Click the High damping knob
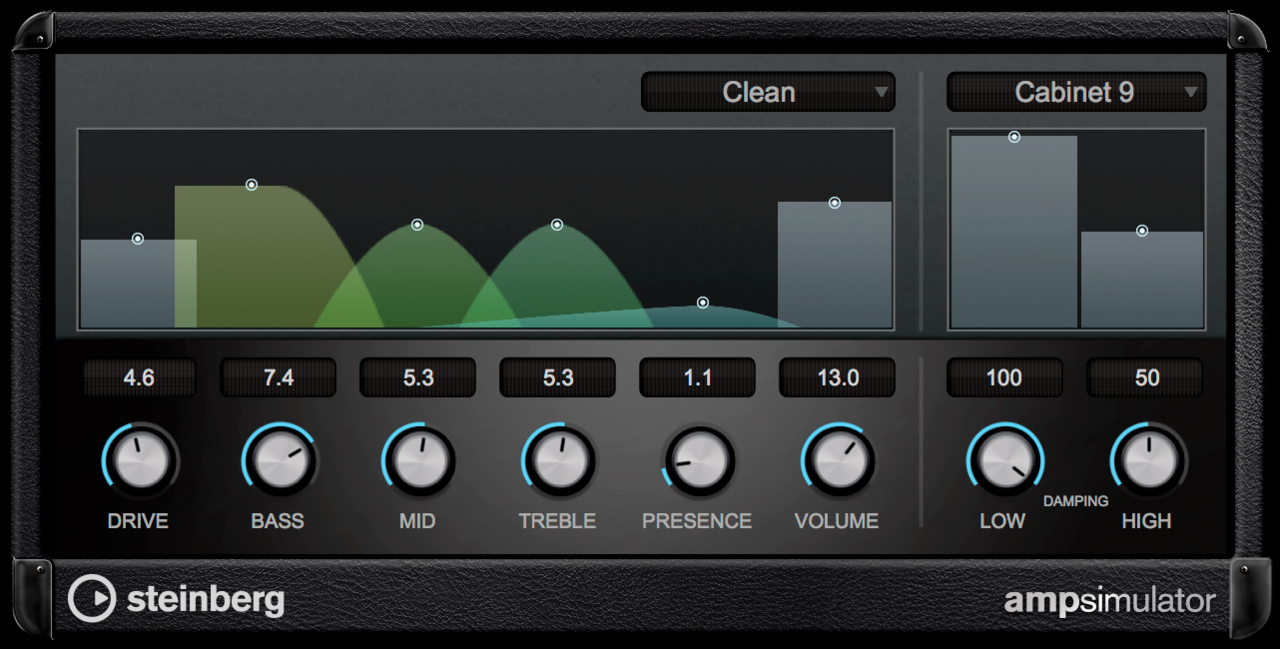The image size is (1280, 649). pos(1149,461)
